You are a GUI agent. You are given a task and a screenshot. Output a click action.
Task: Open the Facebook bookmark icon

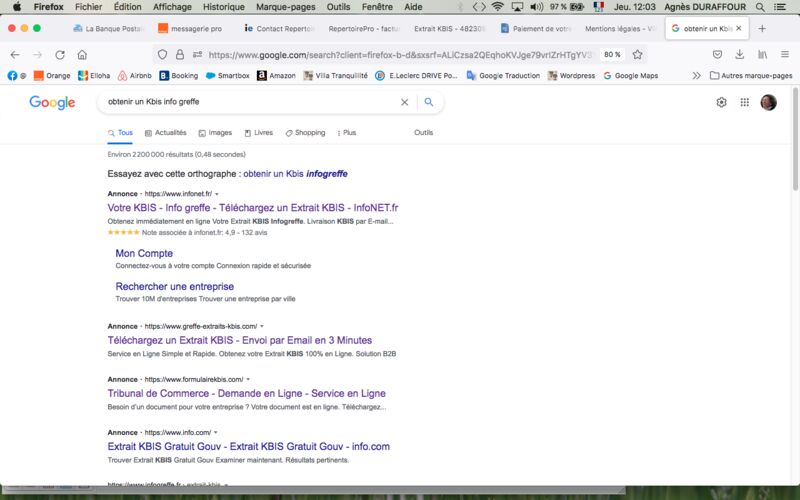pyautogui.click(x=12, y=76)
